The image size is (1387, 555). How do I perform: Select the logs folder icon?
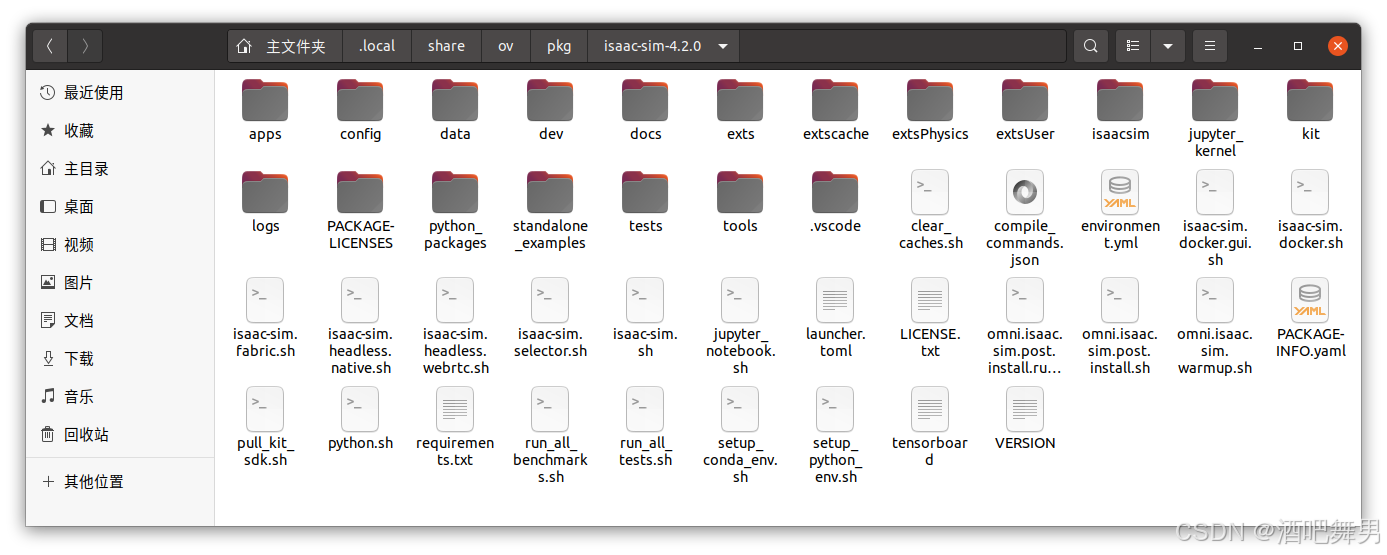[265, 192]
